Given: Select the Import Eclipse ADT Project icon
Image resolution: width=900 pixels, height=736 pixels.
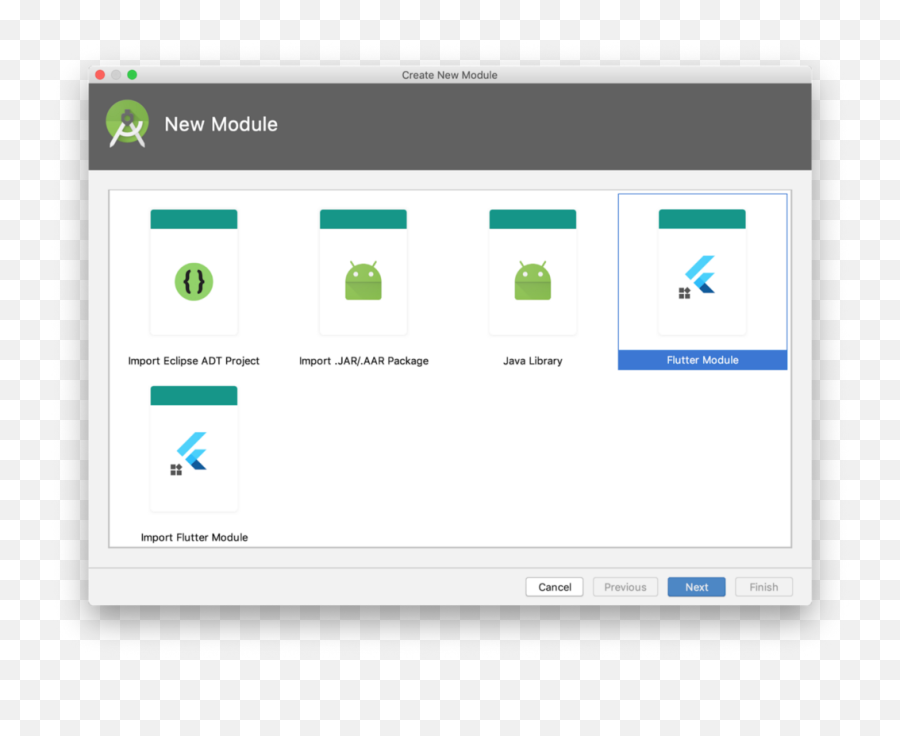Looking at the screenshot, I should click(x=194, y=281).
